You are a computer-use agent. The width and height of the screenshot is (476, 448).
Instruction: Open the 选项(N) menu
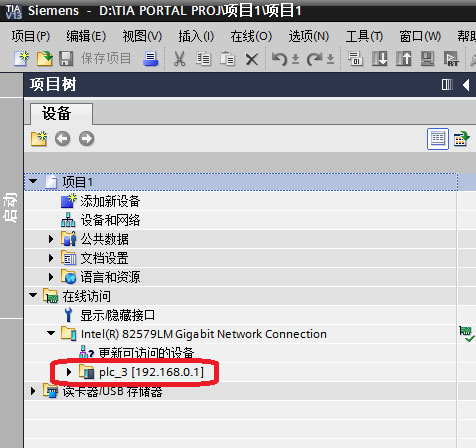[x=309, y=36]
